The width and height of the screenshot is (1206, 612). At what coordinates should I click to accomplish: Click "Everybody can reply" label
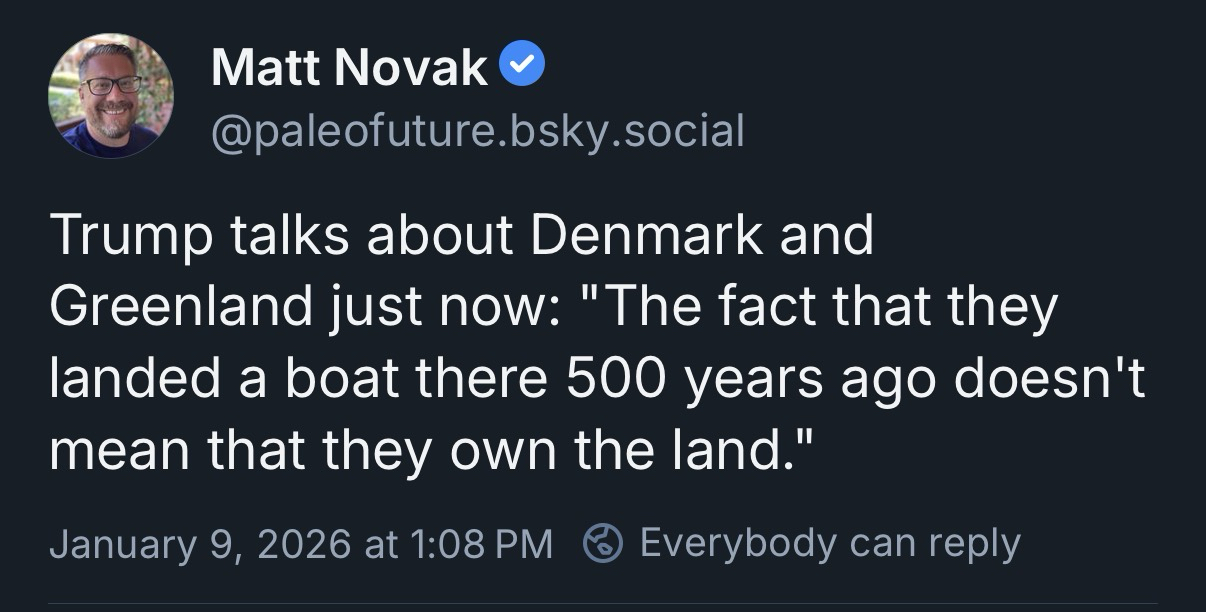tap(829, 543)
